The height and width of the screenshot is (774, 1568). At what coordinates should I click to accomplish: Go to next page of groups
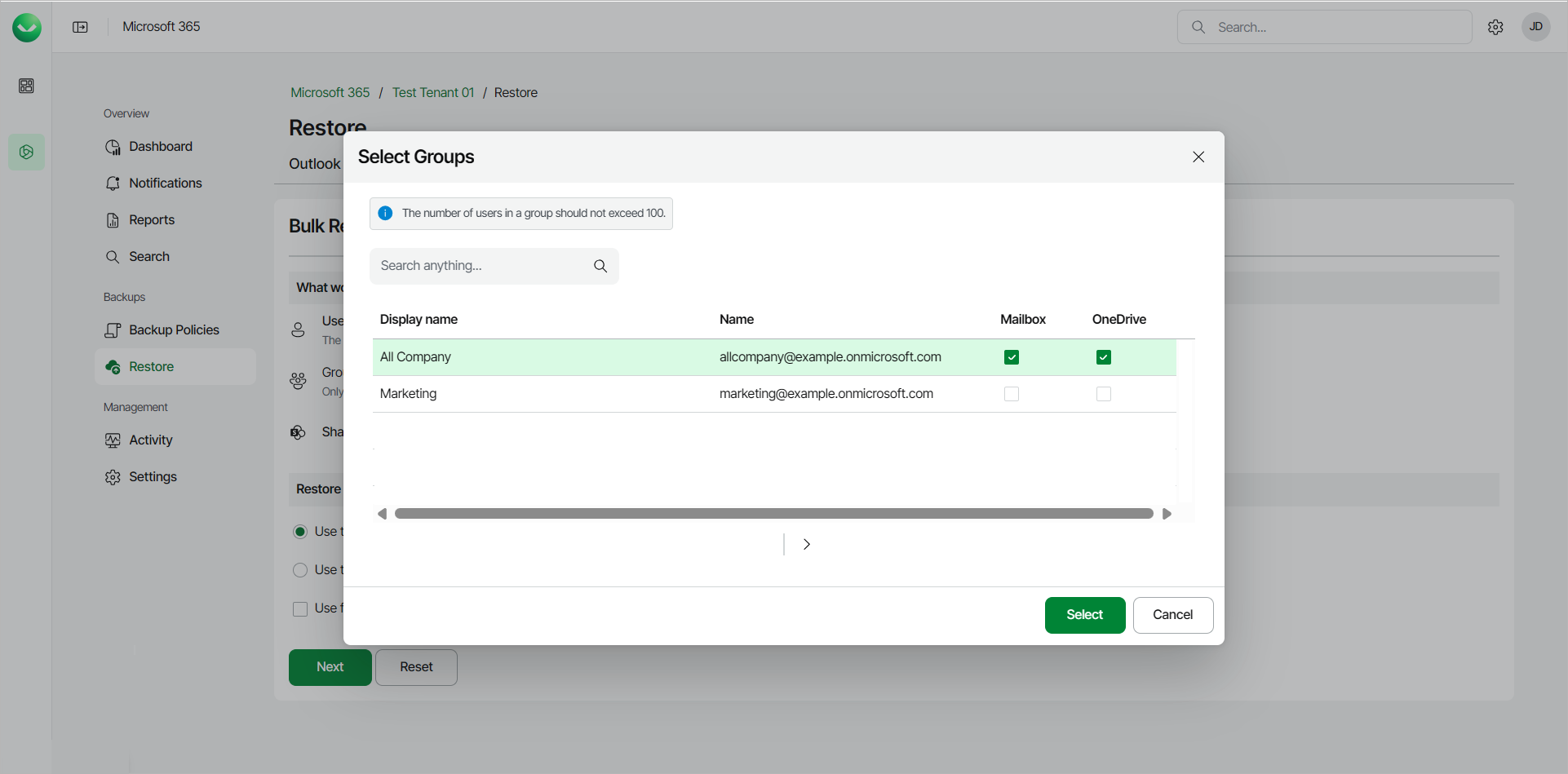[x=806, y=544]
